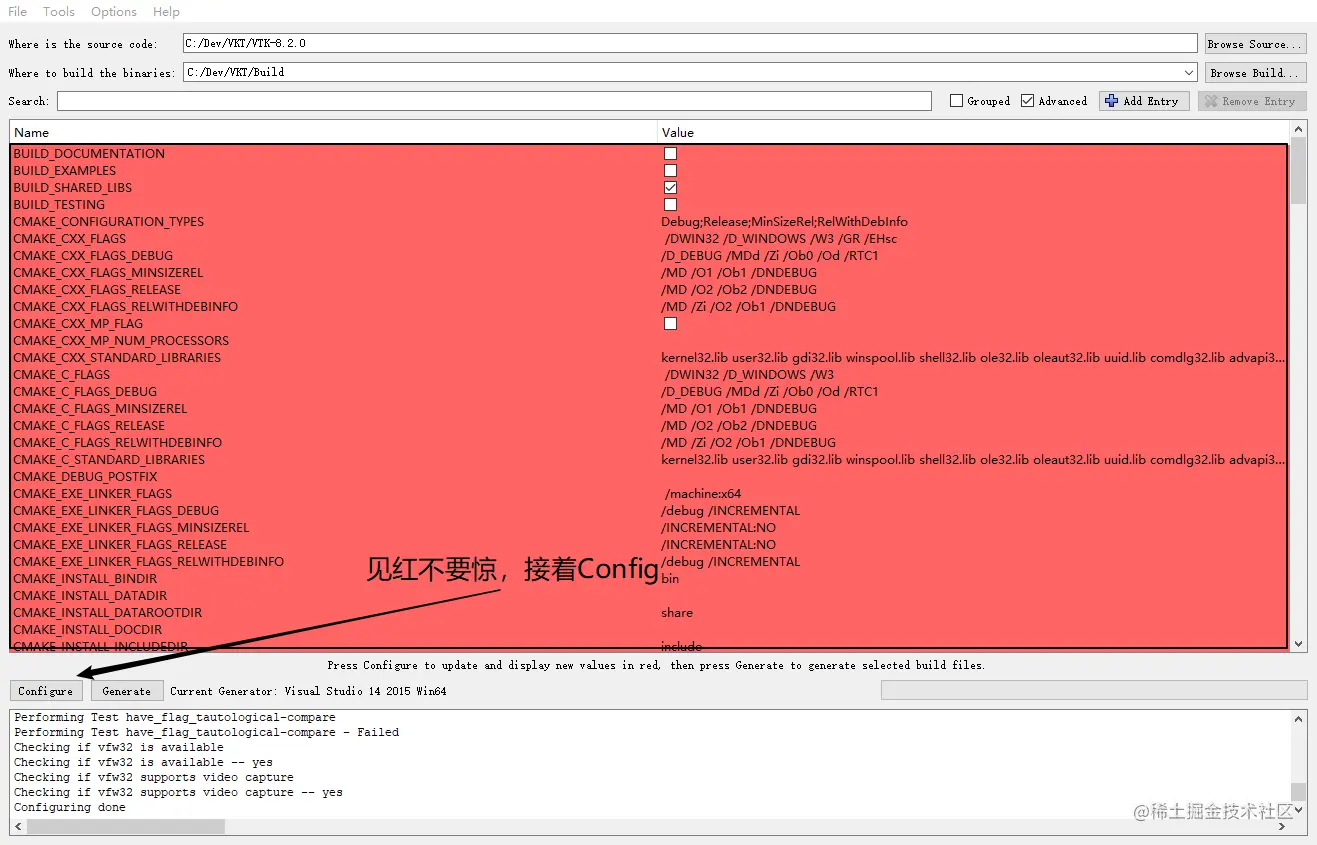Click the Debug;Release;MinSizeRel;RelWithDebInfo value

coord(784,221)
